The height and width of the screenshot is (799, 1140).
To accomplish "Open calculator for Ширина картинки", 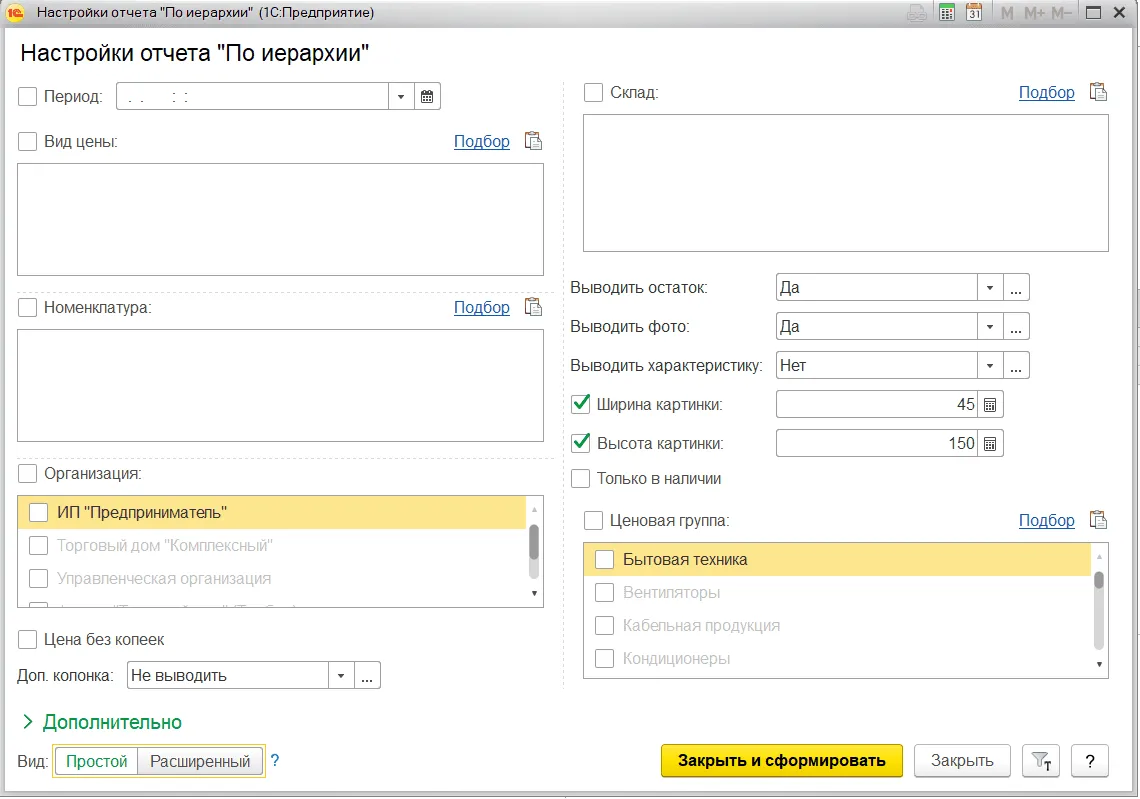I will click(990, 405).
